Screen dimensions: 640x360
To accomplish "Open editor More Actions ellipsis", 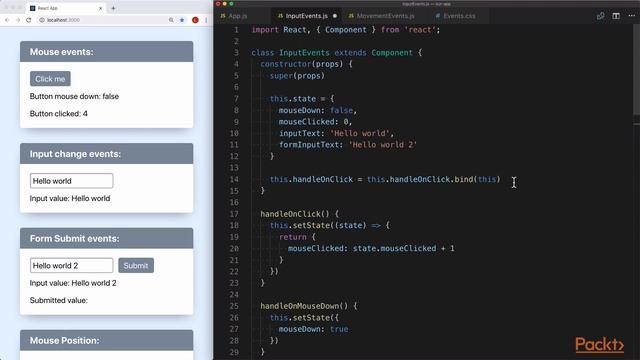I will (x=631, y=16).
